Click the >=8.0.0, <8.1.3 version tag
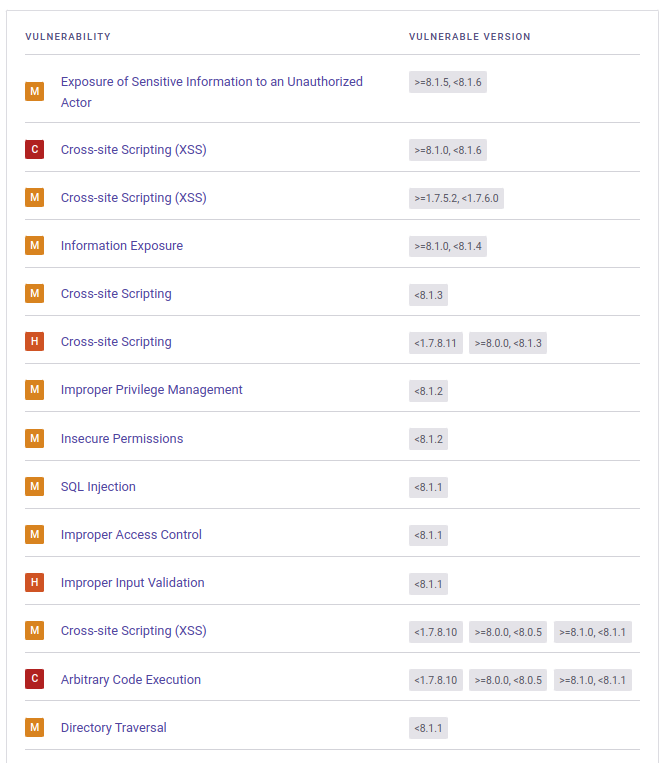Screen dimensions: 666x763 (x=508, y=343)
